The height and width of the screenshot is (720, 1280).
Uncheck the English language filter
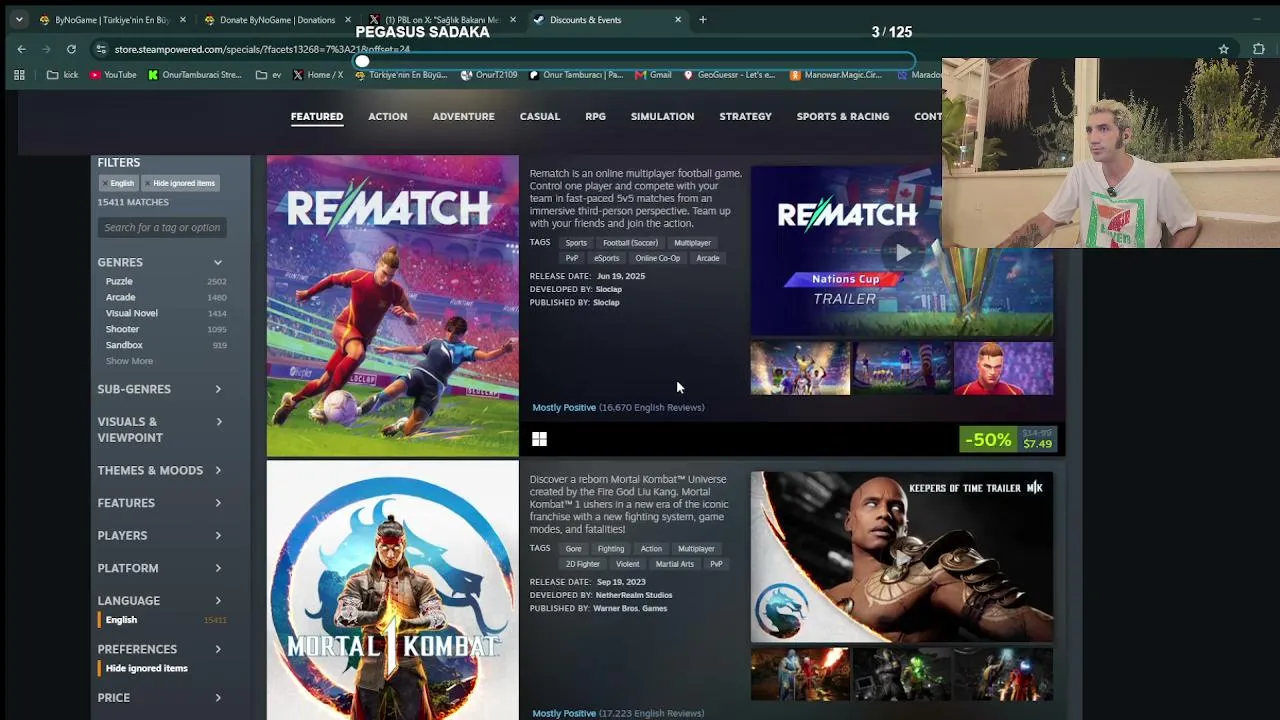[121, 620]
